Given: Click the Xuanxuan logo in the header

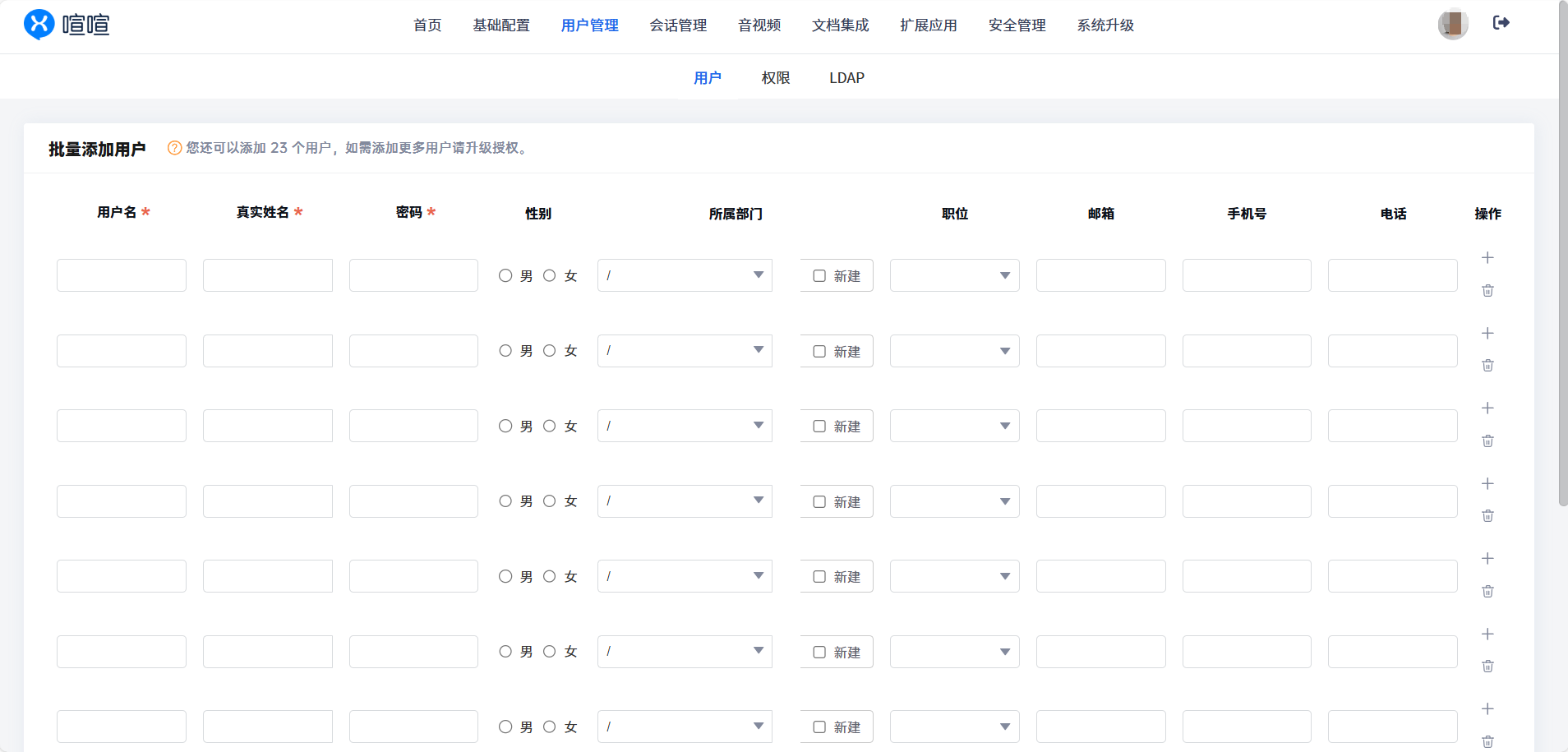Looking at the screenshot, I should (x=67, y=25).
